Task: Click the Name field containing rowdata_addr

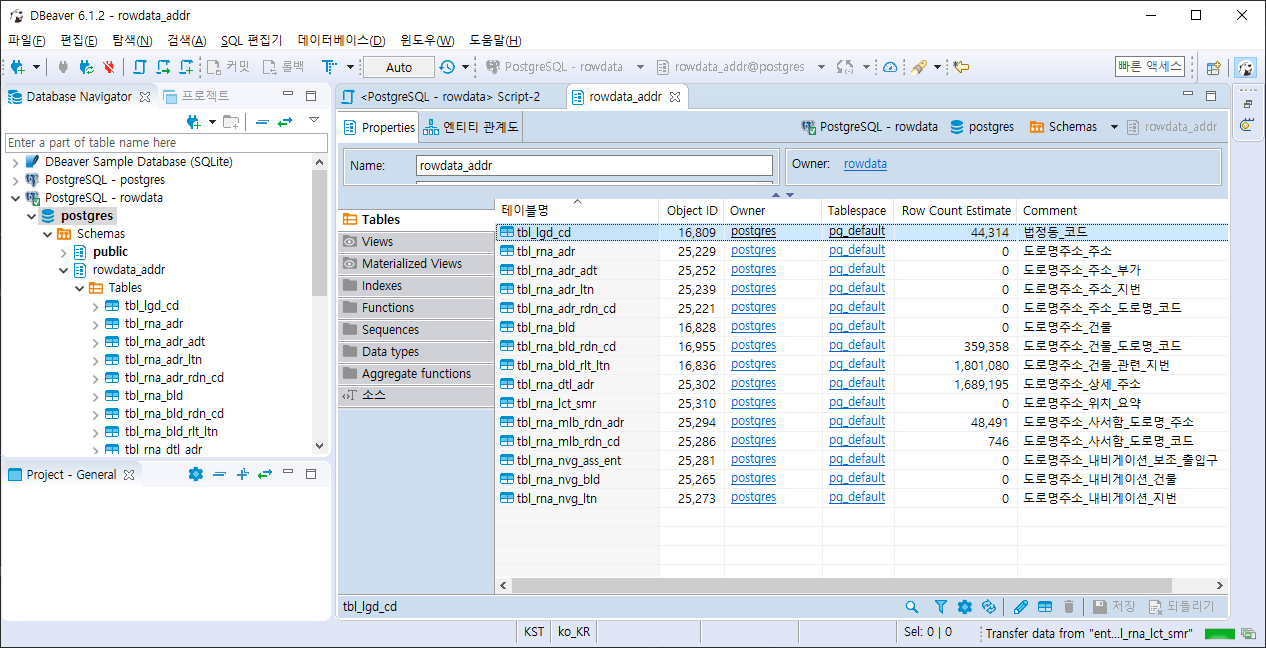Action: pyautogui.click(x=595, y=165)
